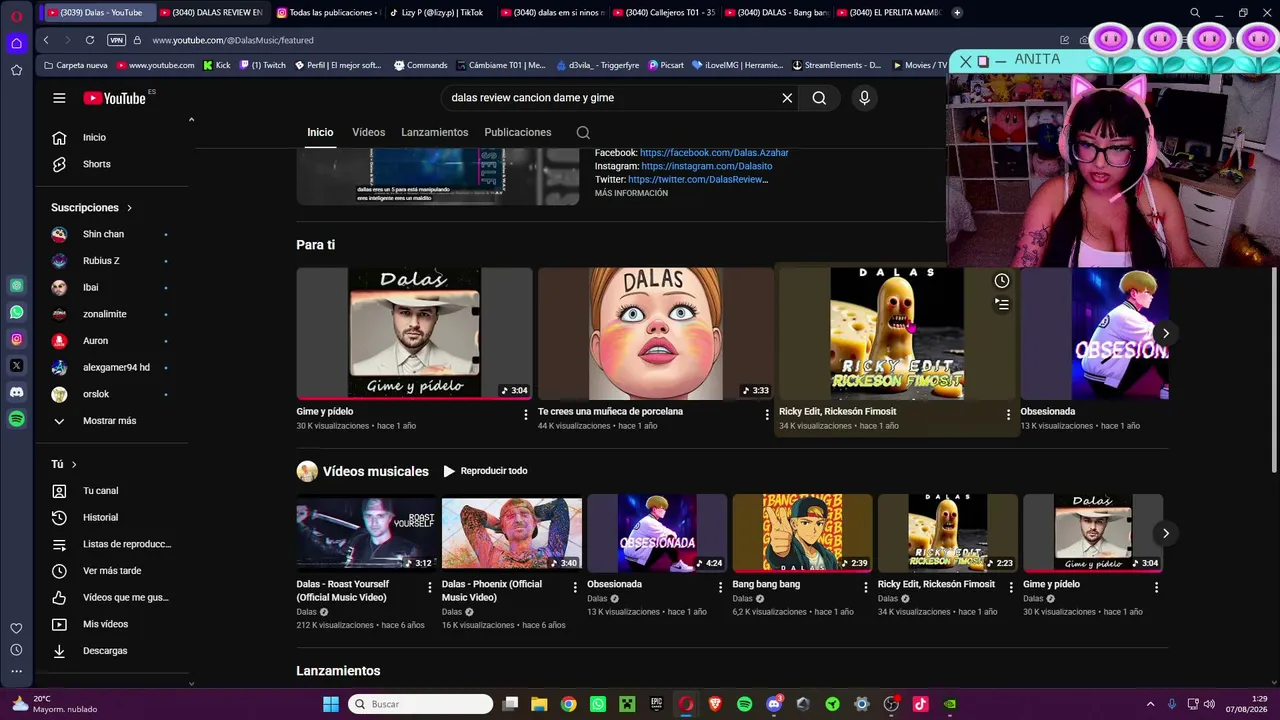Open the VPN badge in address bar
This screenshot has height=720, width=1280.
[x=116, y=40]
